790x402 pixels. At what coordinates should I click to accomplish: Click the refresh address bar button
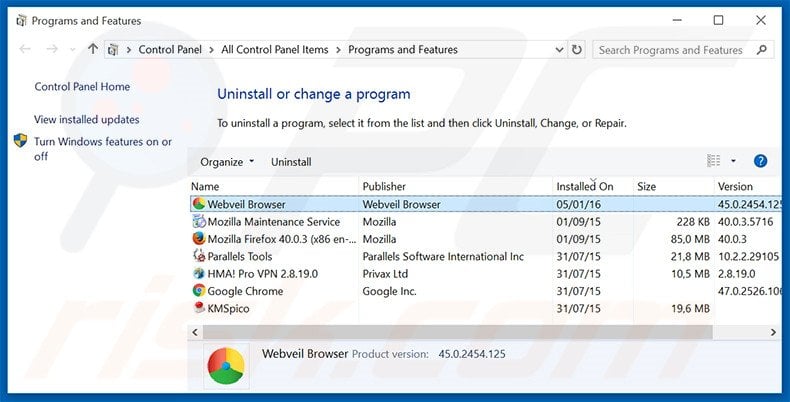(x=576, y=50)
